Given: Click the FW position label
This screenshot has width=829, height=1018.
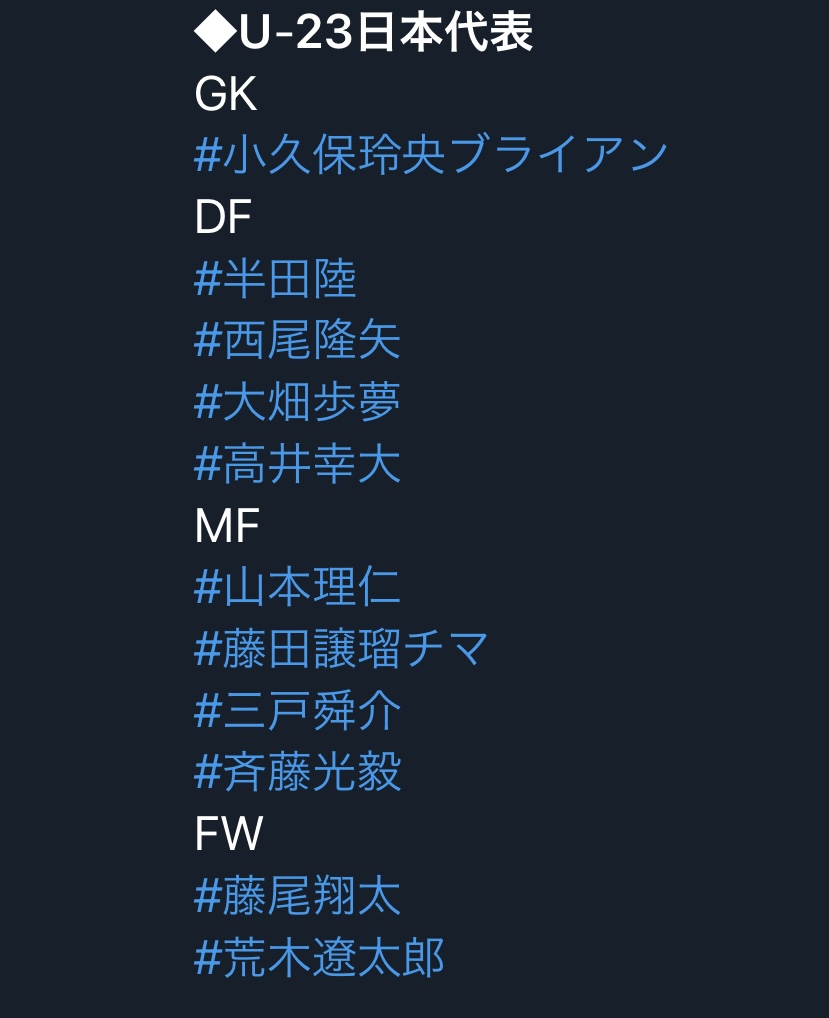Looking at the screenshot, I should (x=229, y=834).
